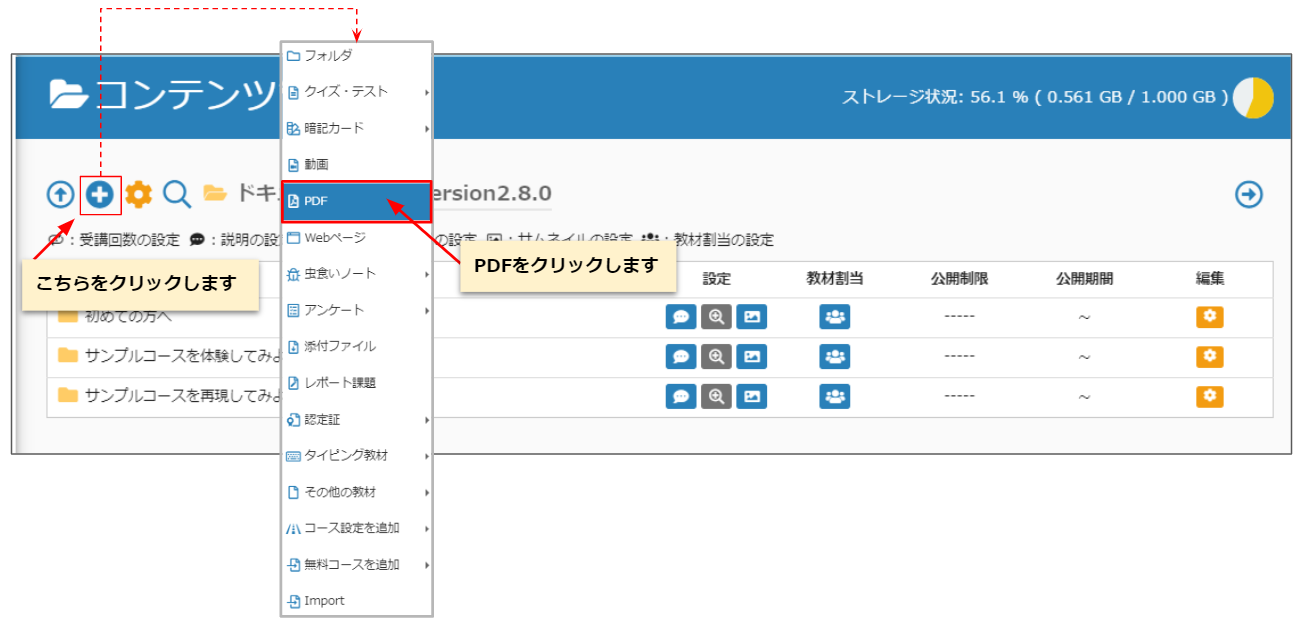This screenshot has height=635, width=1307.
Task: Expand the その他の教材 submenu
Action: click(356, 492)
